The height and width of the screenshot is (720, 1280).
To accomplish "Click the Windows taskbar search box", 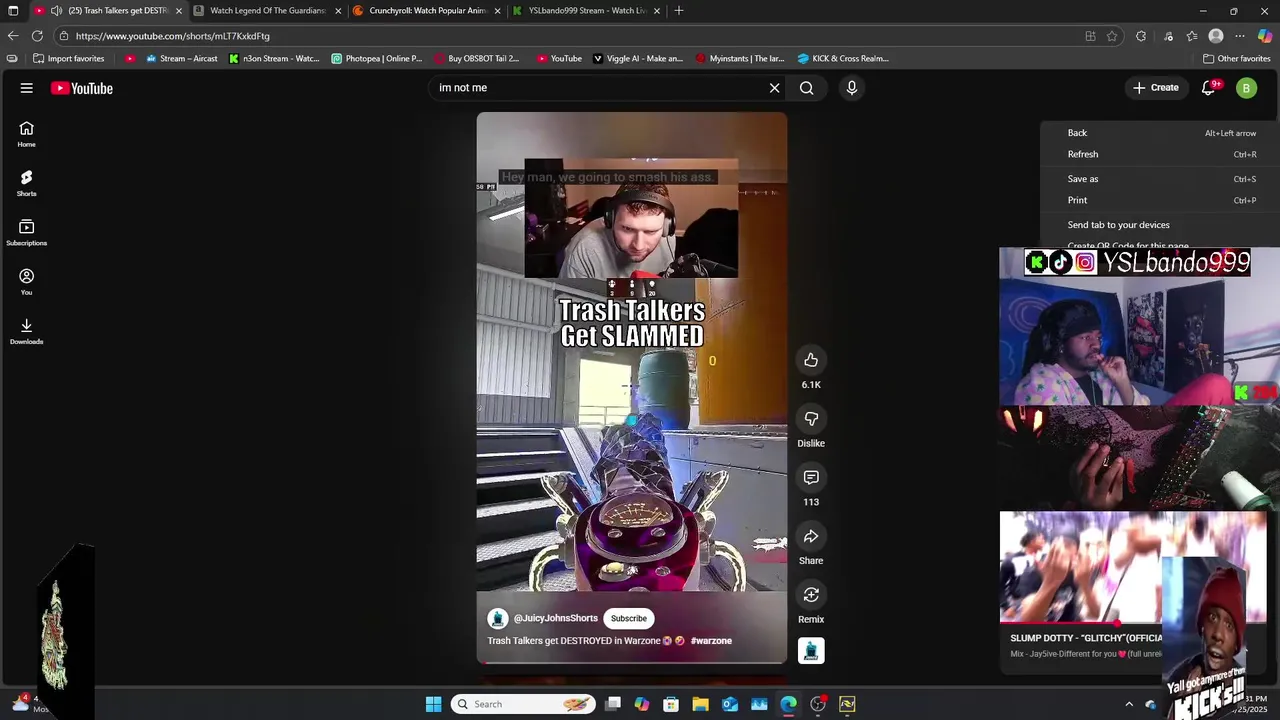I will [x=523, y=704].
